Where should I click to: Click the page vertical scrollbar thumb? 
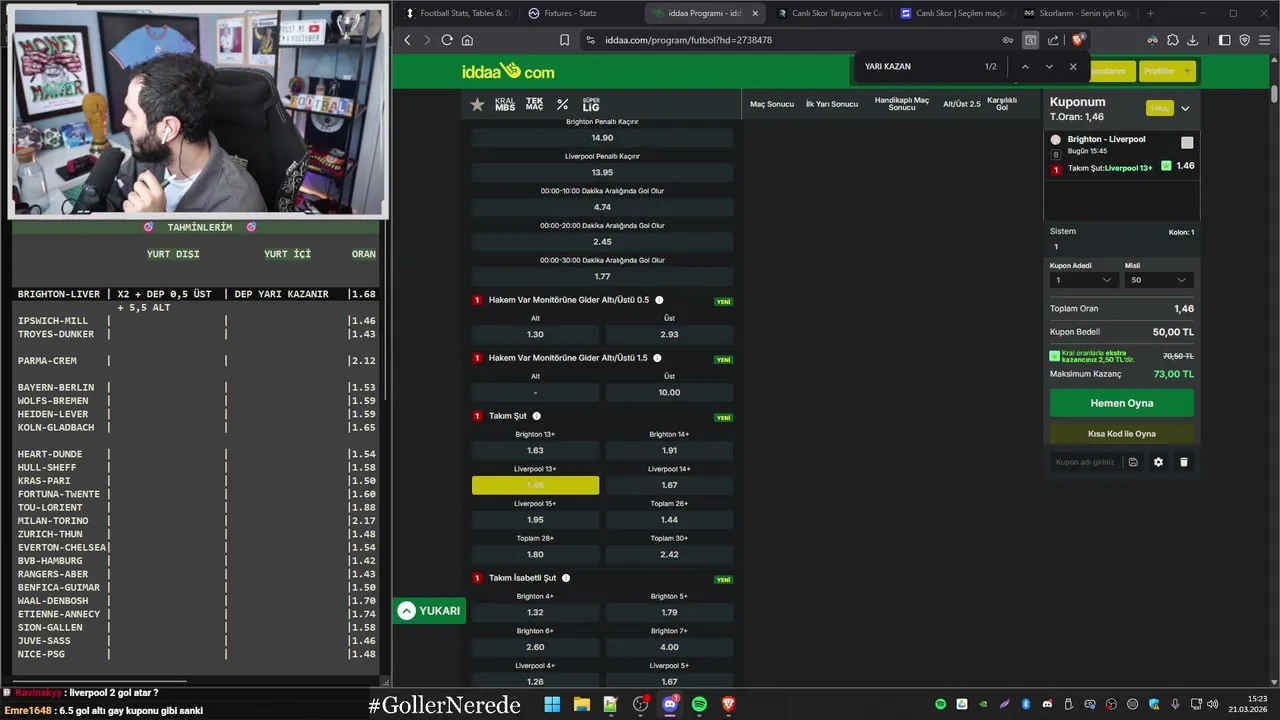point(1274,94)
